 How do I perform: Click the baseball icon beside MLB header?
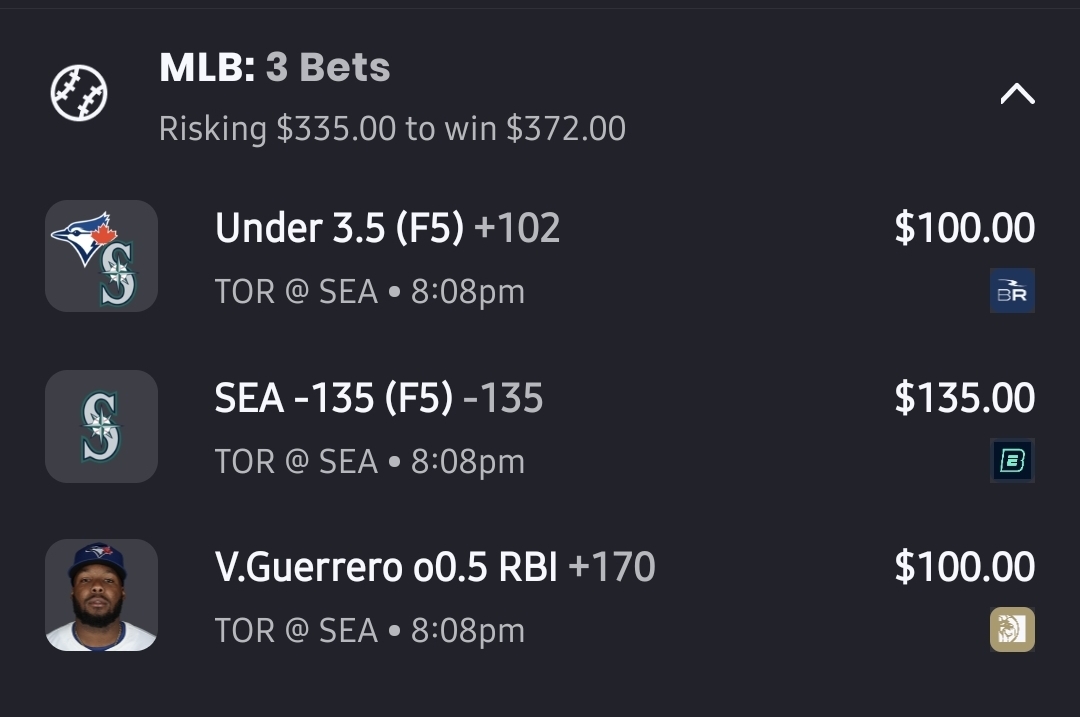[x=79, y=93]
